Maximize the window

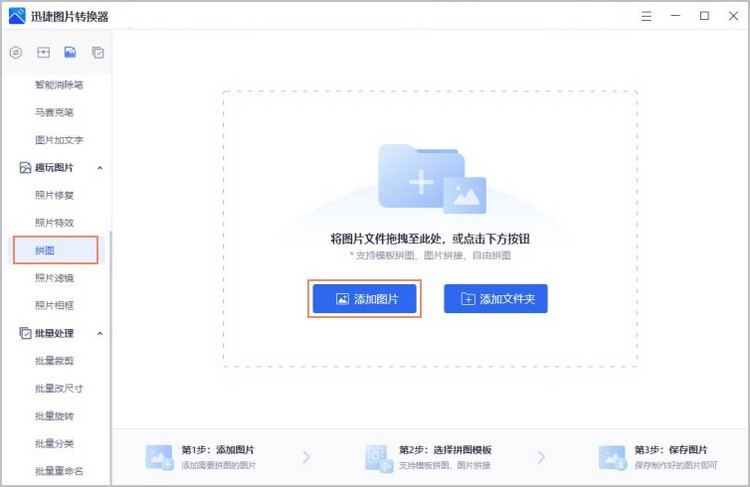pyautogui.click(x=704, y=16)
